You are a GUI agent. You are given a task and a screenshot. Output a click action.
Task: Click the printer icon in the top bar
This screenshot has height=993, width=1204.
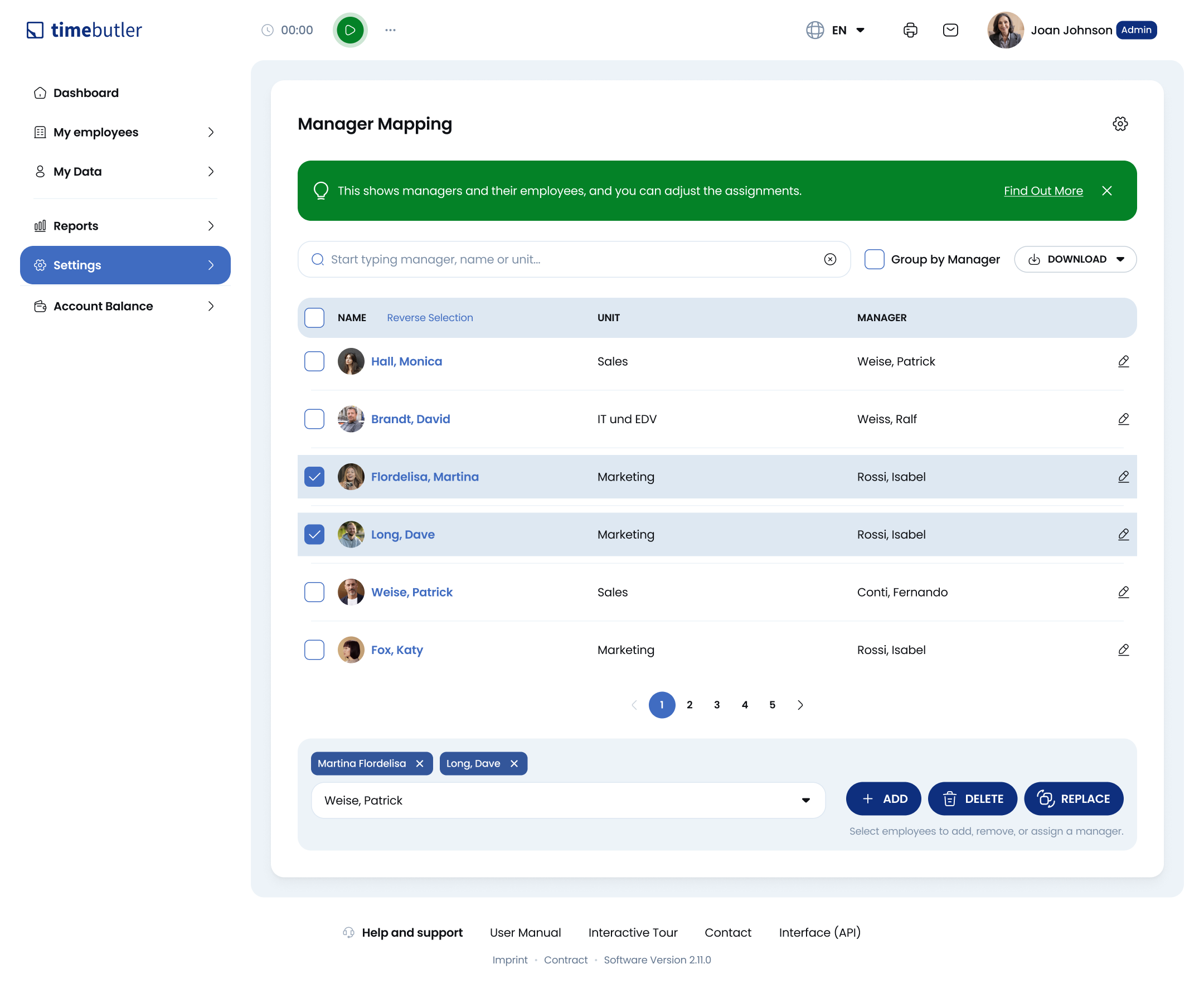(x=910, y=30)
